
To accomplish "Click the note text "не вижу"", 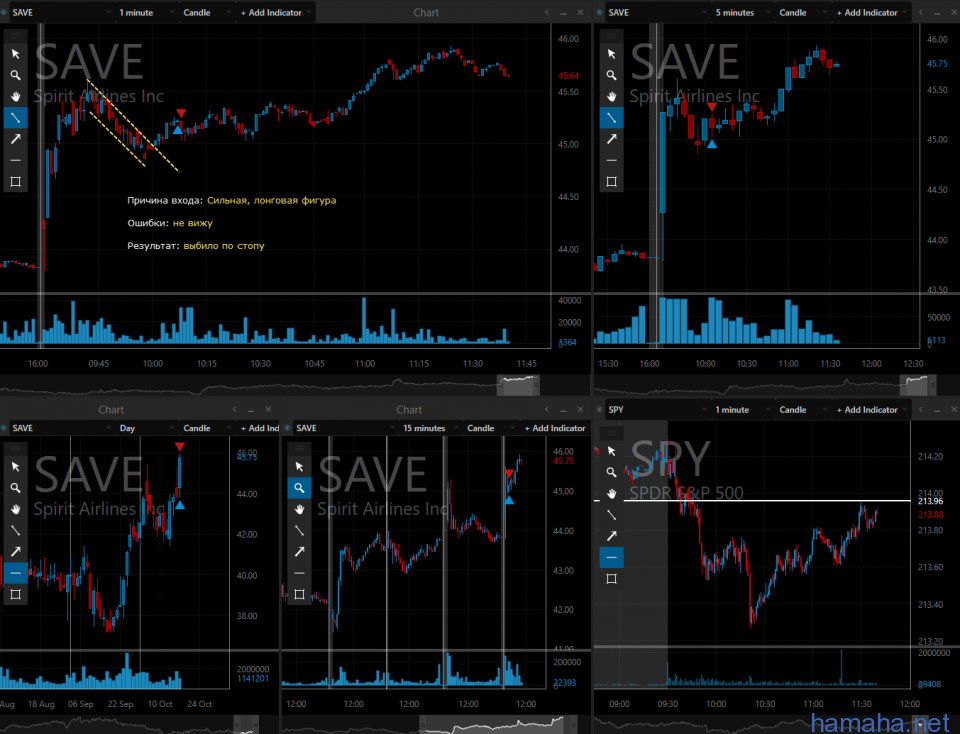I will coord(192,223).
